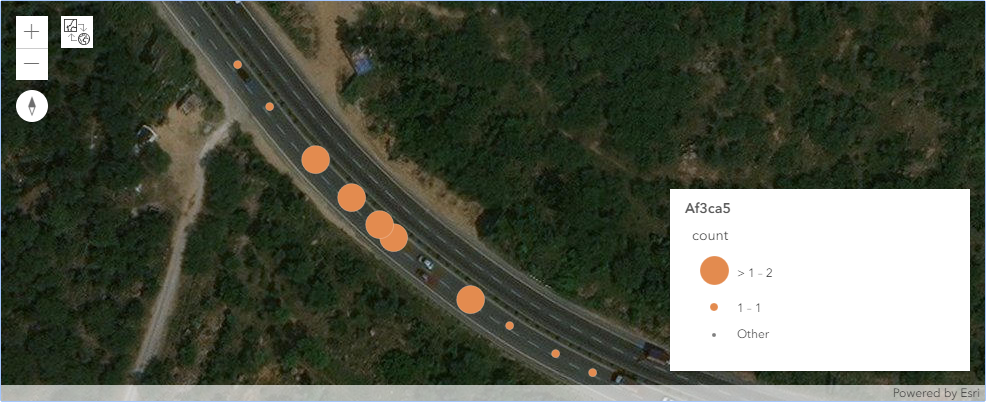
Task: Select the small point just after the last large circle
Action: 509,326
